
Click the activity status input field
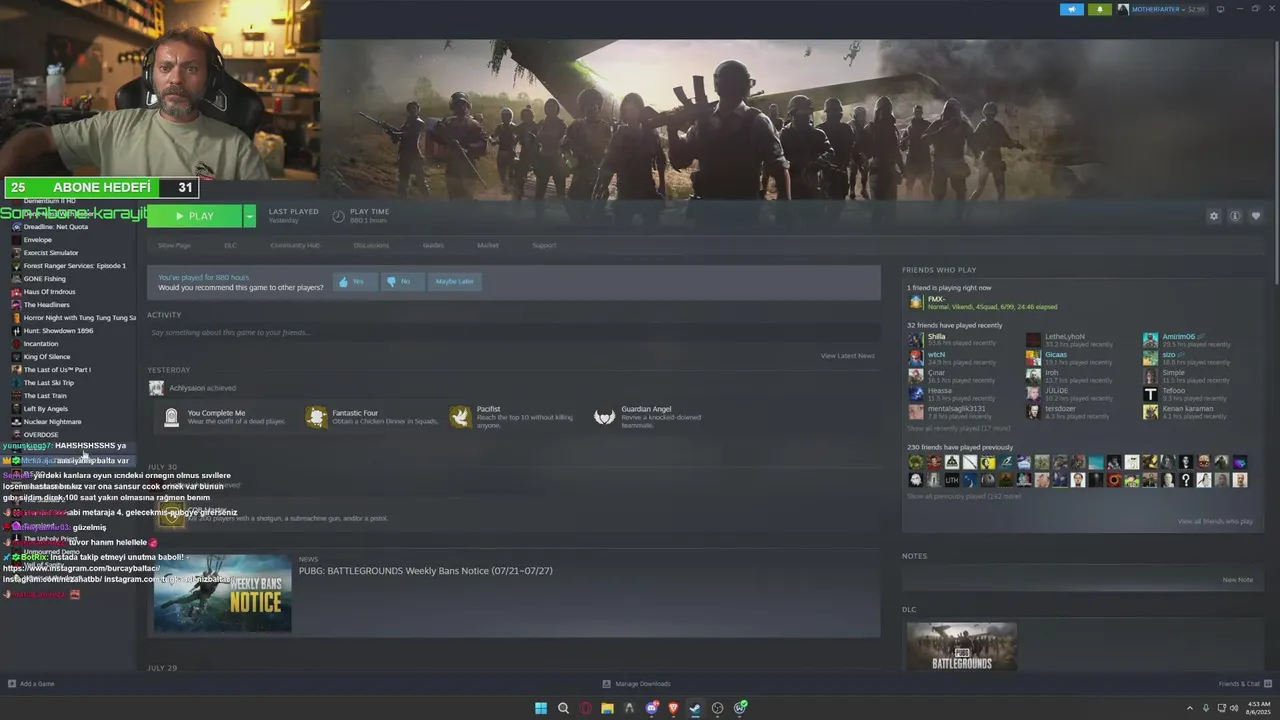[513, 332]
